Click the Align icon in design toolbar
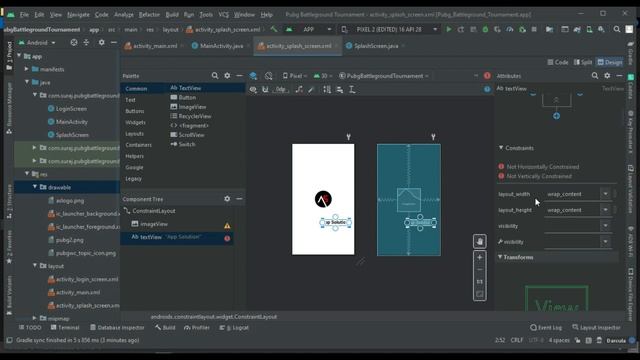The width and height of the screenshot is (640, 360). [339, 89]
